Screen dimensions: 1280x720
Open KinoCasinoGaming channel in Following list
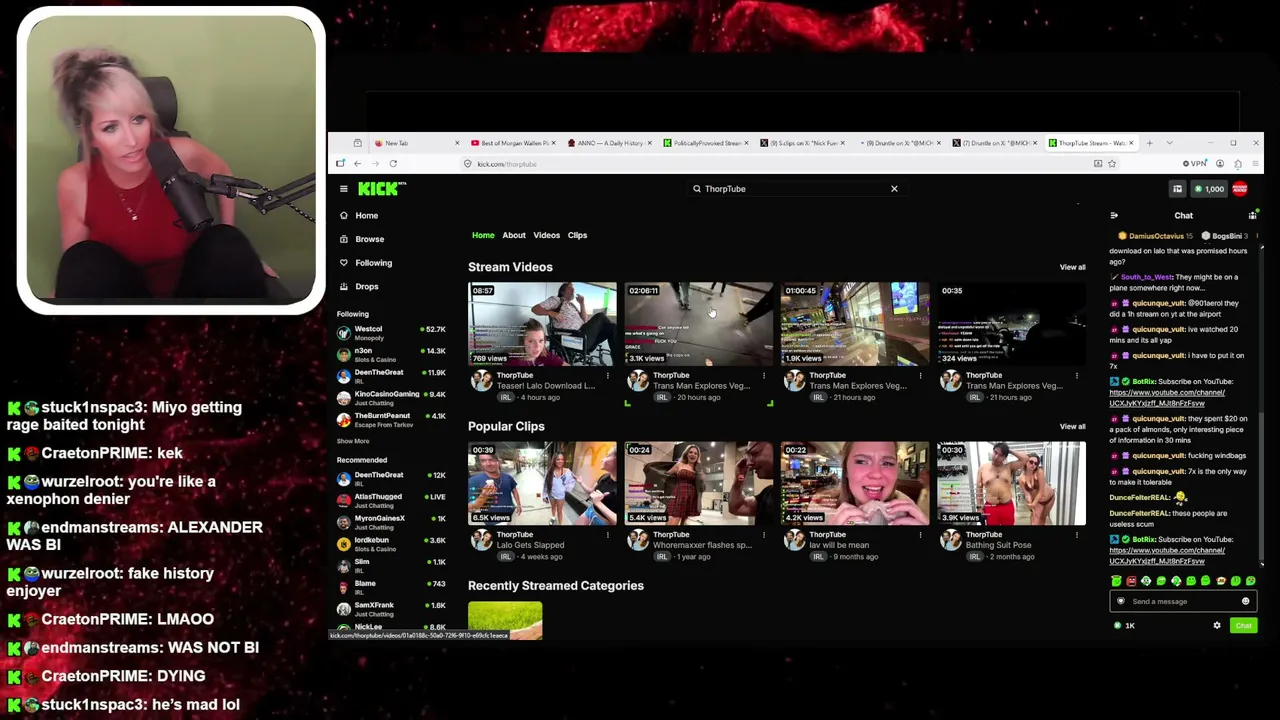tap(391, 398)
